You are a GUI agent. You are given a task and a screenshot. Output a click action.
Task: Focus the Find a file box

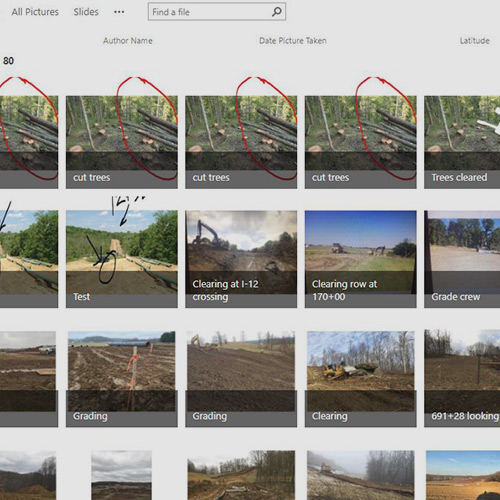pyautogui.click(x=217, y=12)
